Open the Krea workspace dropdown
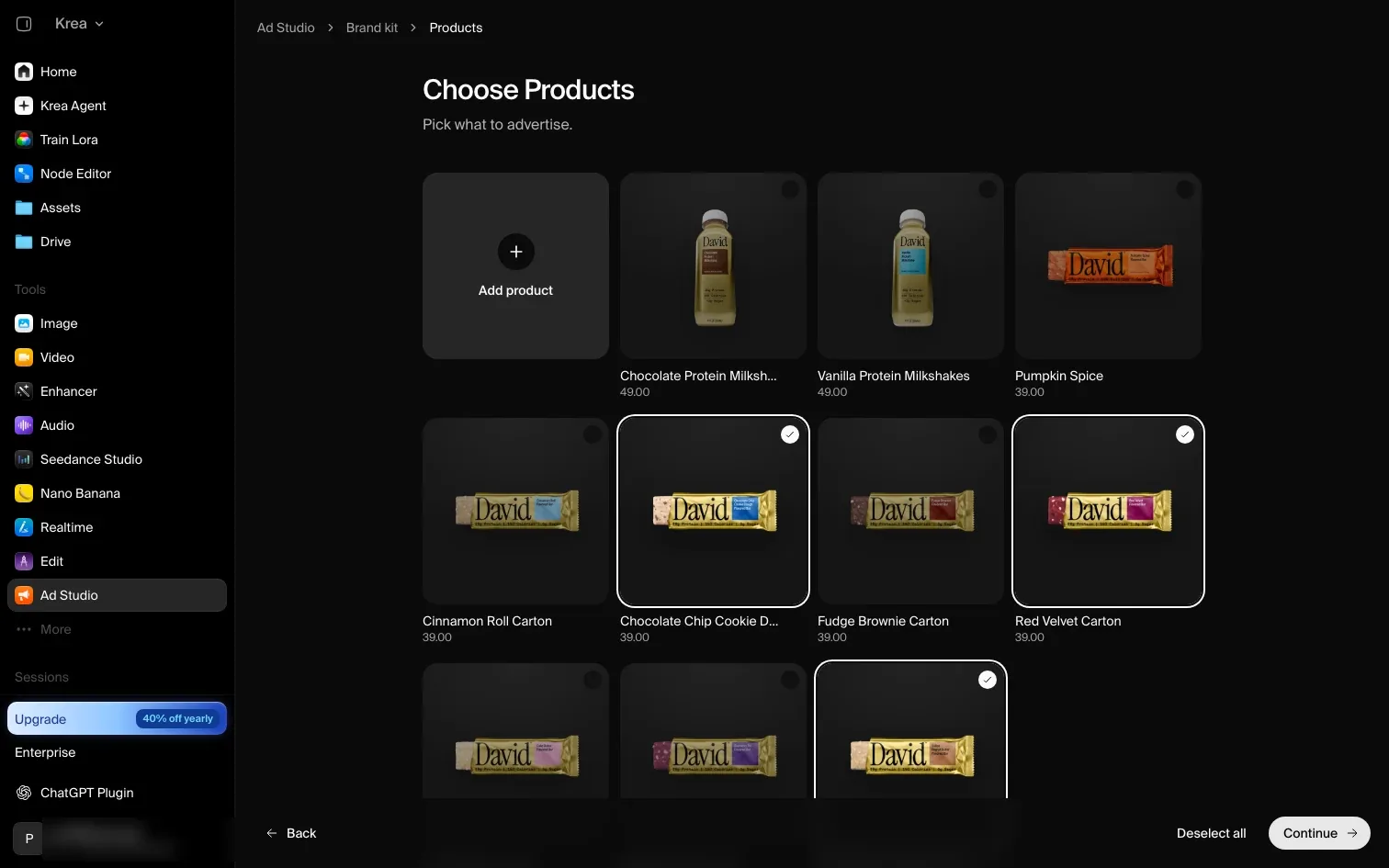This screenshot has height=868, width=1389. (79, 24)
